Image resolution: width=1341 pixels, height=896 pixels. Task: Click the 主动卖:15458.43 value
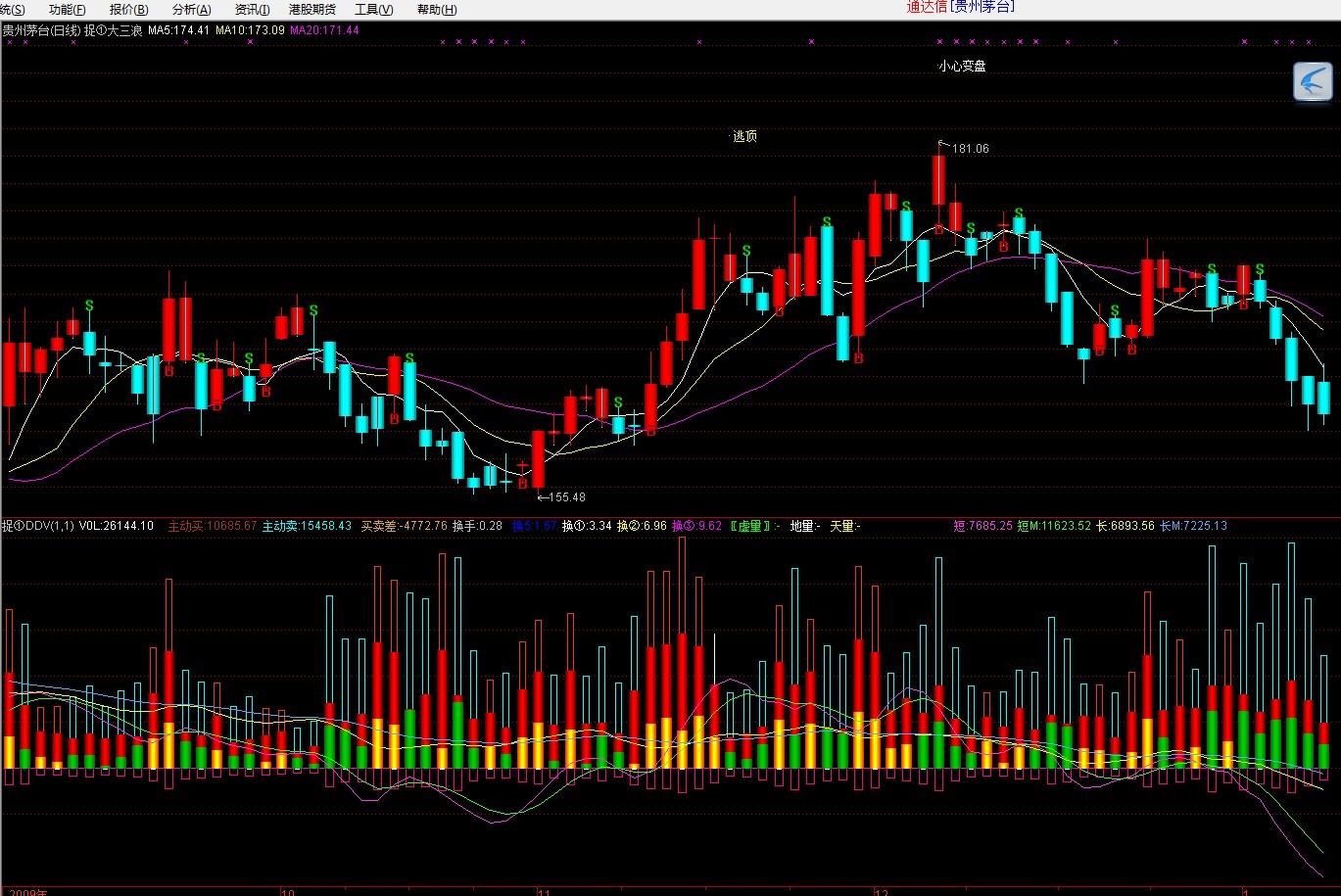point(307,526)
